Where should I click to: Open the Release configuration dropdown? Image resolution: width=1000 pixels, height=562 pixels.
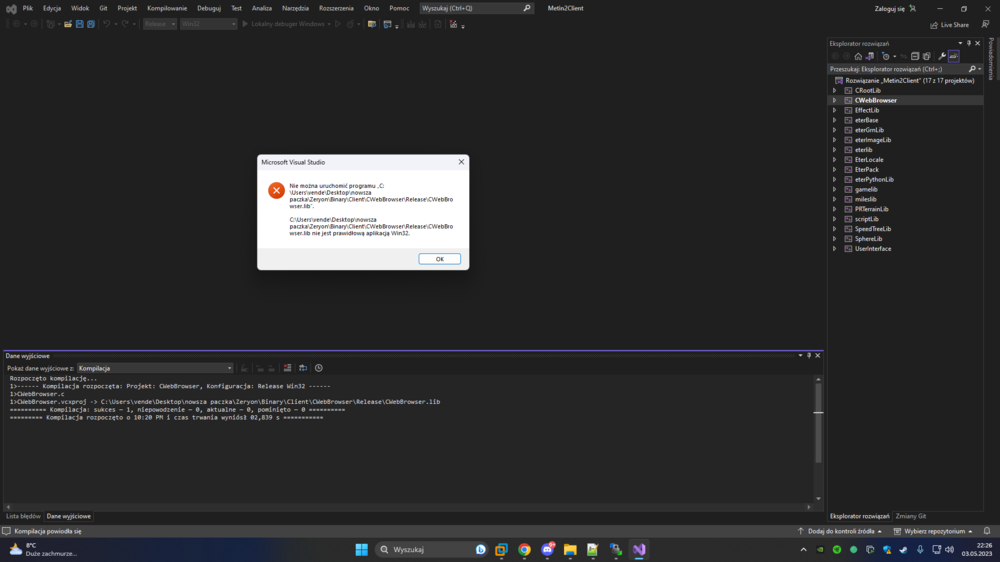click(159, 24)
